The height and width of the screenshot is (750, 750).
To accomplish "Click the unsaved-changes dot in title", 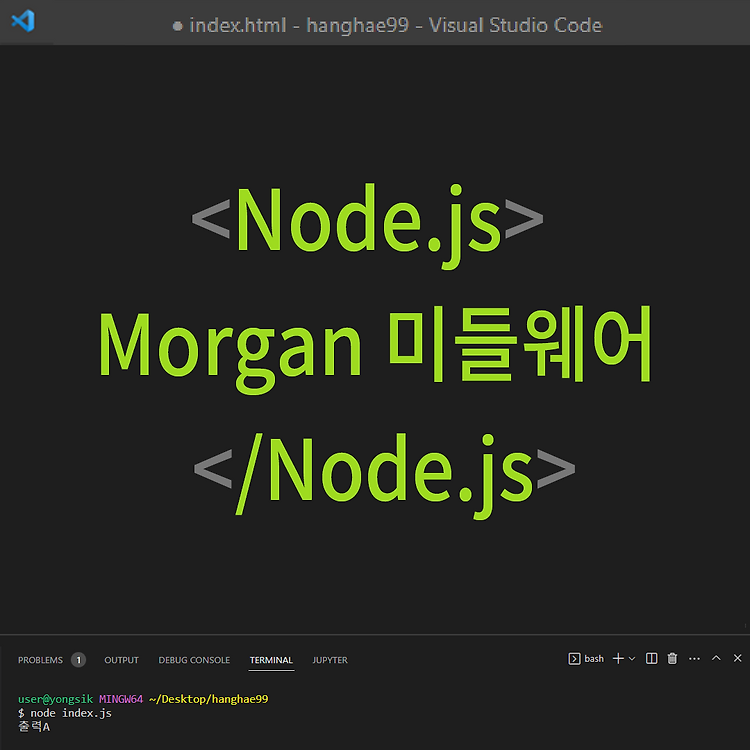I will coord(177,26).
